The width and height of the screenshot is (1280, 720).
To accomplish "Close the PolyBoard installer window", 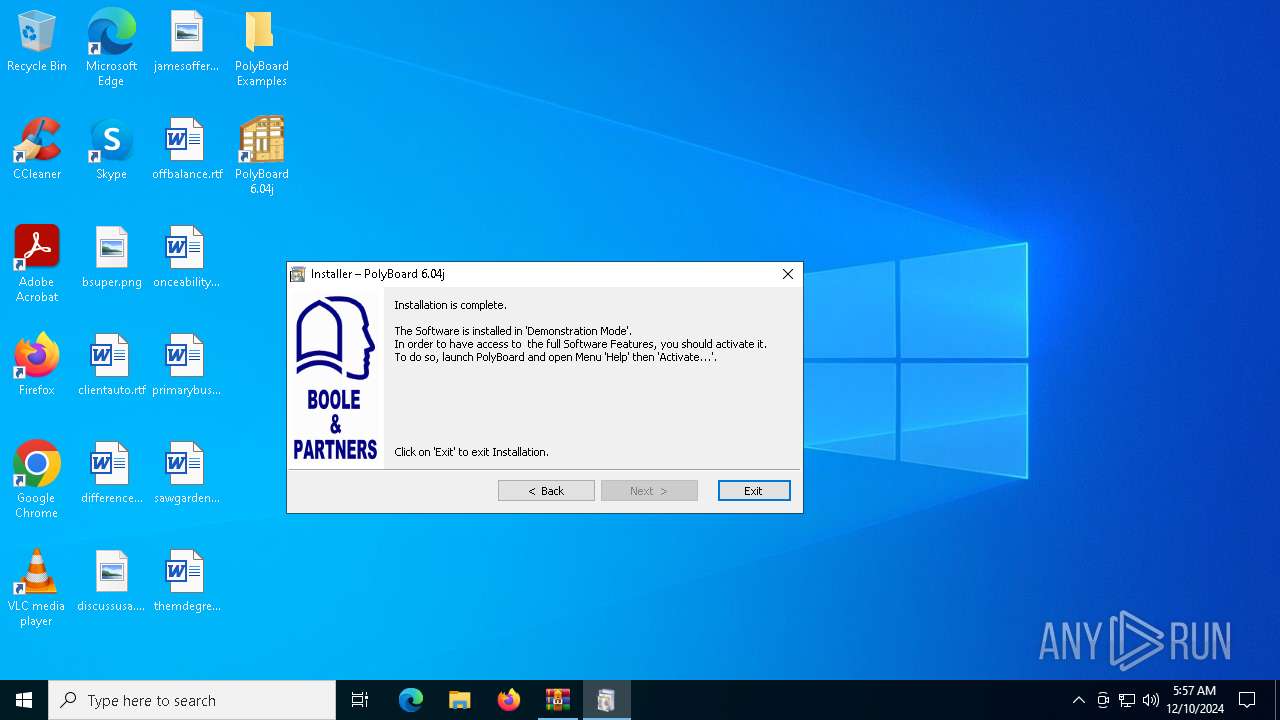I will (788, 274).
